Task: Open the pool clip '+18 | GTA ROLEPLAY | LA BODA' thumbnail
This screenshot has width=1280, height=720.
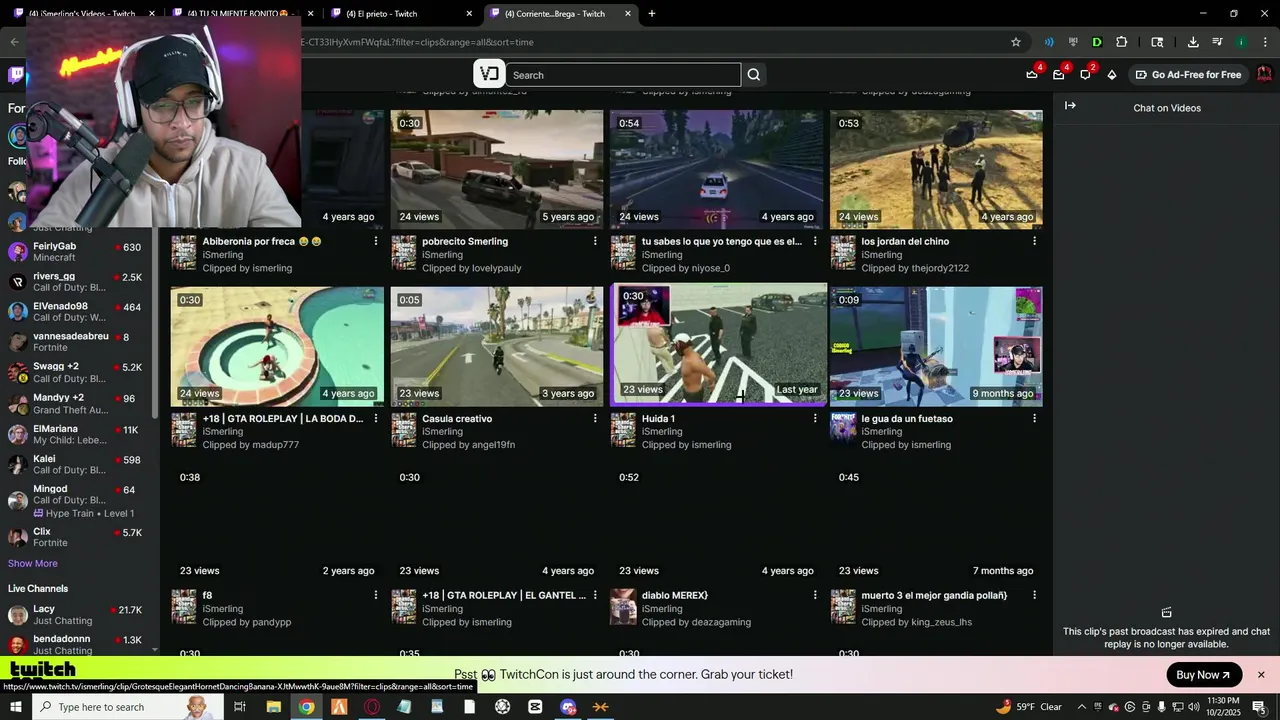Action: tap(277, 347)
